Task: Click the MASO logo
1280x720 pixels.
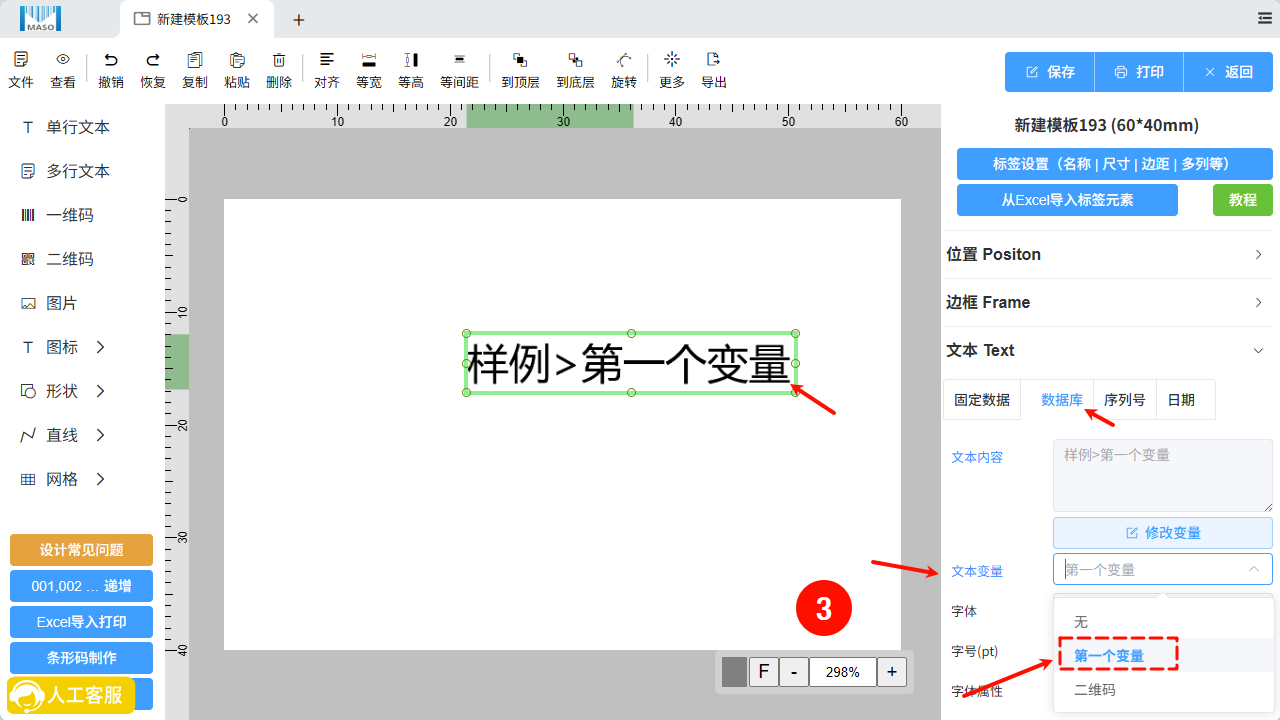Action: click(x=40, y=18)
